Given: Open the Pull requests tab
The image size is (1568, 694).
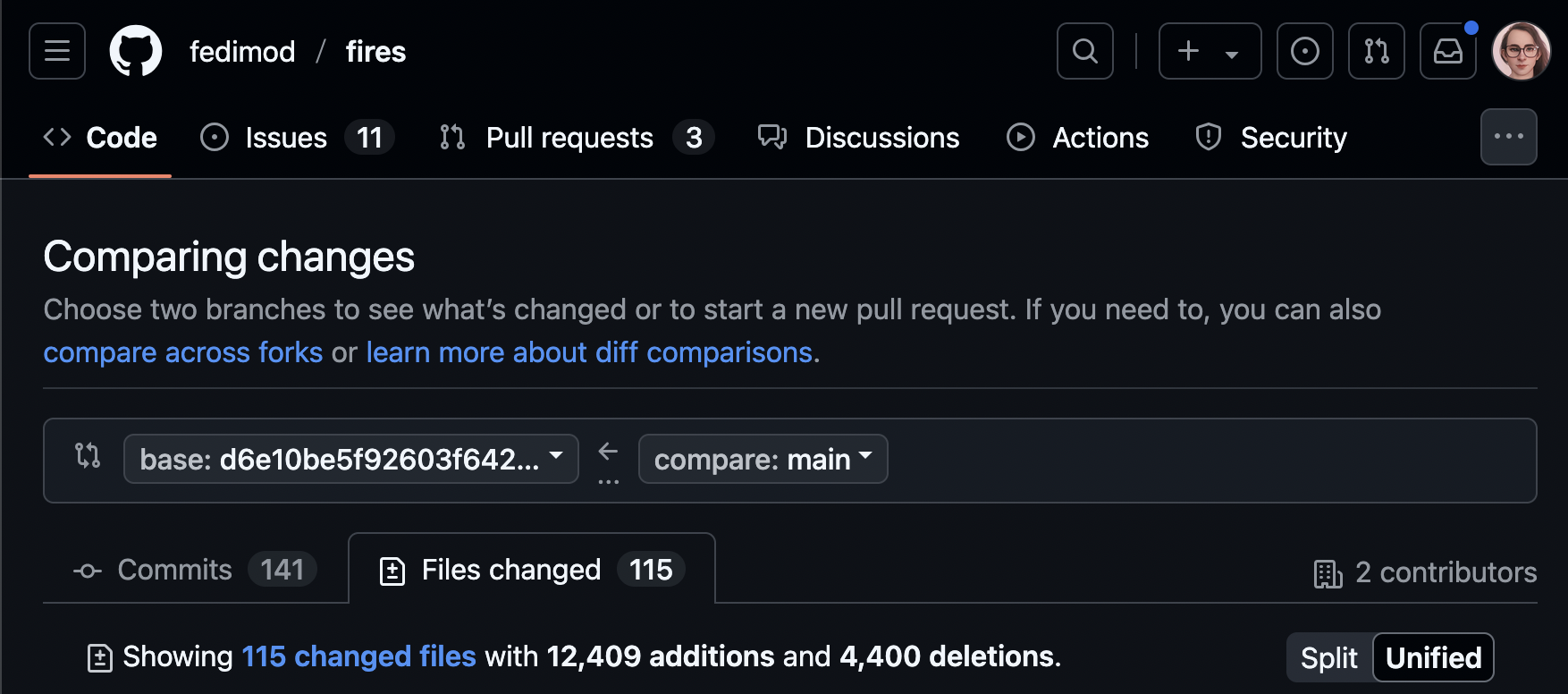Looking at the screenshot, I should click(577, 137).
